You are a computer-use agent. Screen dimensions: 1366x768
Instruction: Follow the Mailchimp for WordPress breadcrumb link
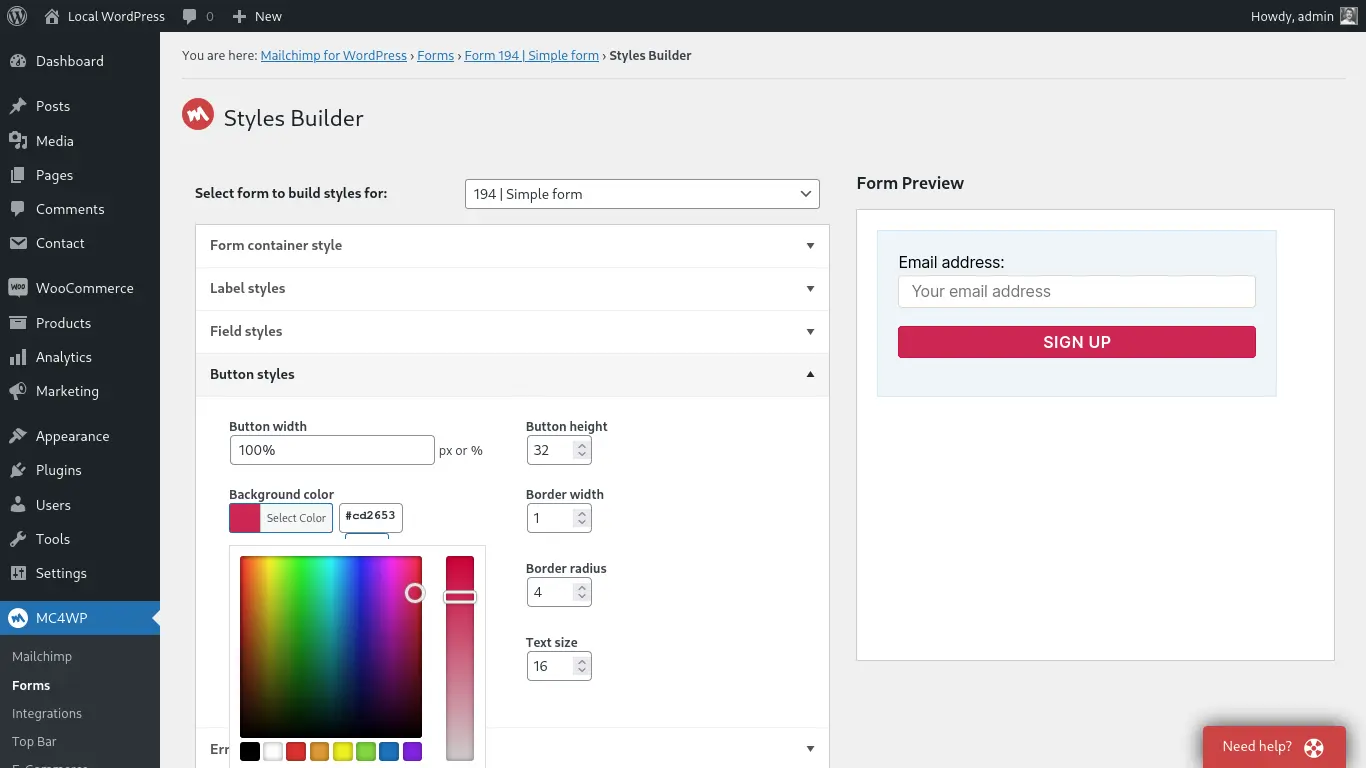click(334, 56)
